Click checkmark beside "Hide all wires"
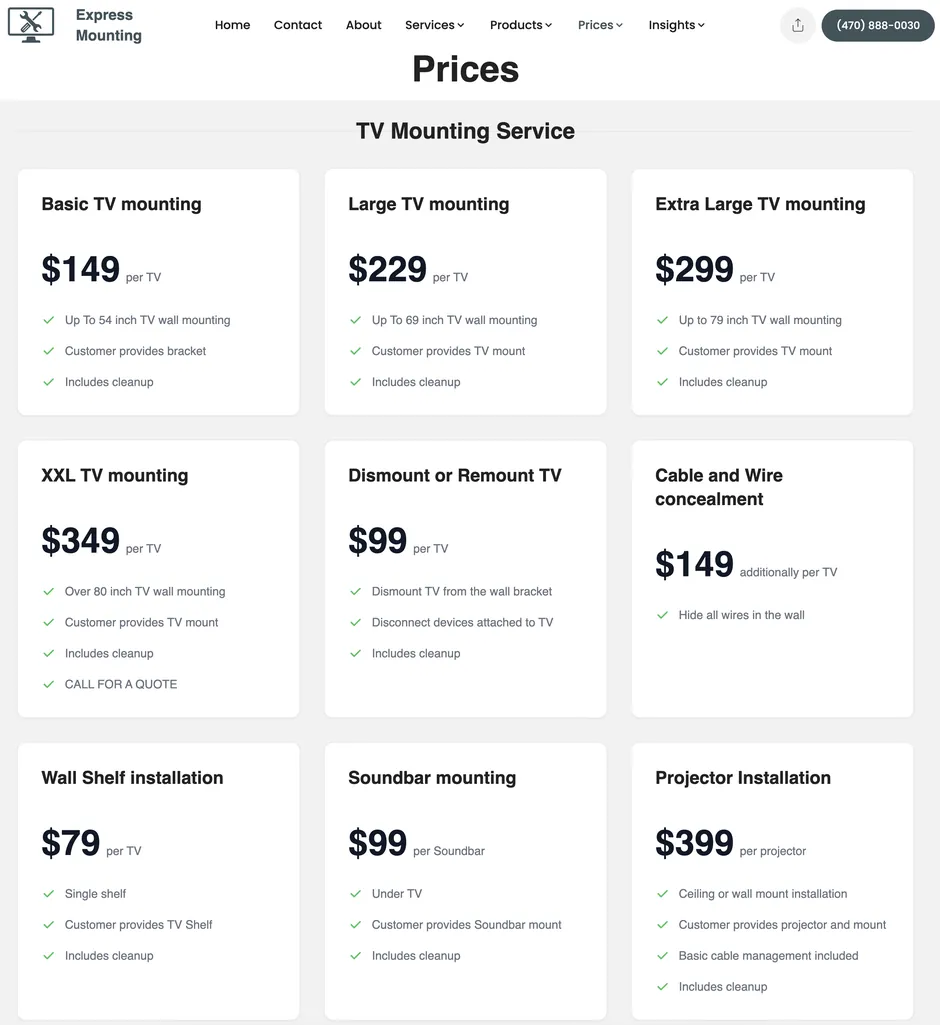 [662, 615]
